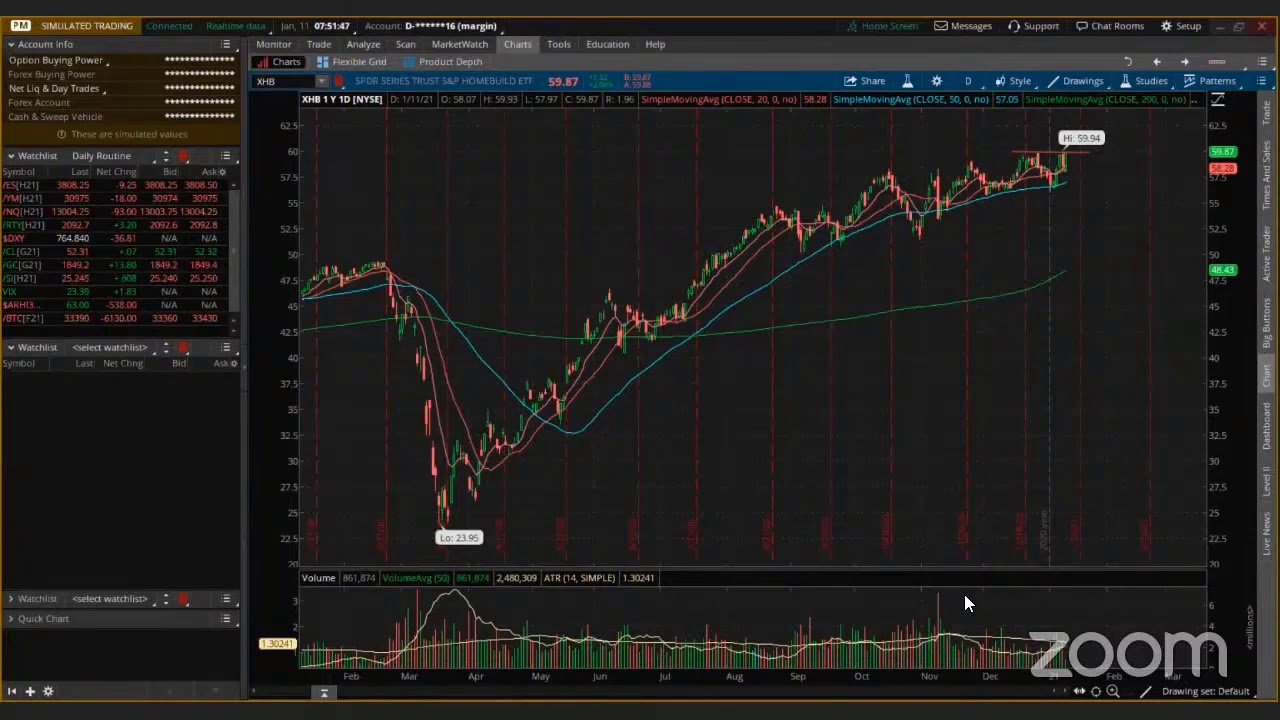Open the Times And Sales side tab
This screenshot has height=720, width=1280.
[x=1266, y=175]
